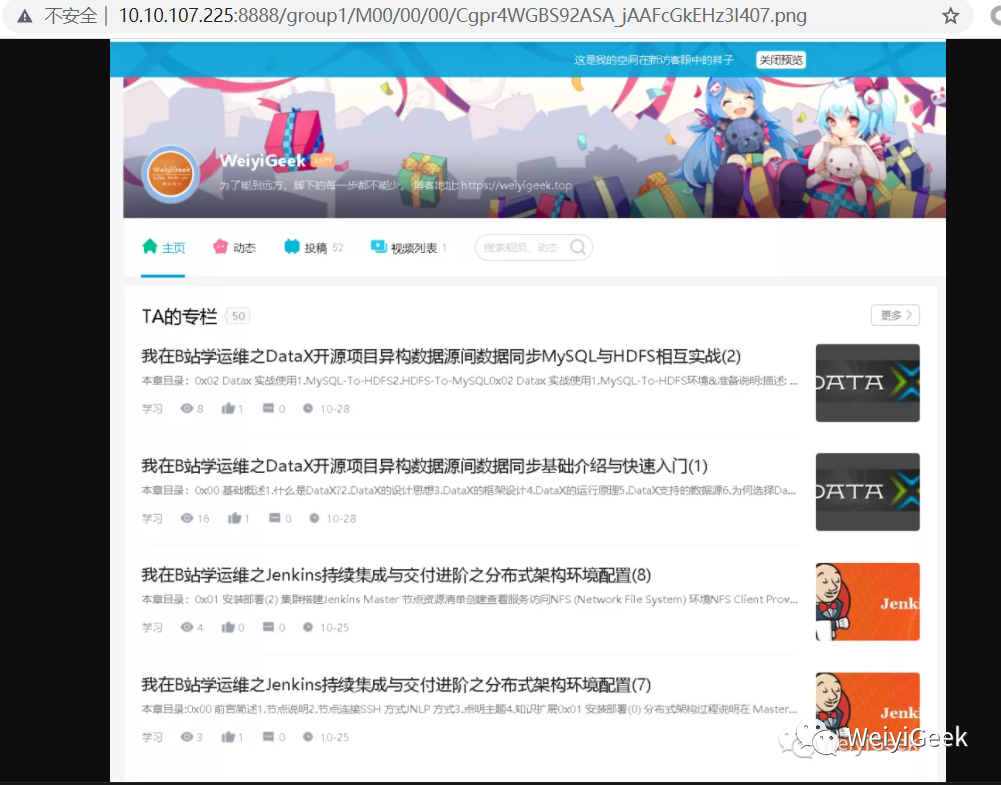Click the blue icon beside 投稿

[x=292, y=246]
